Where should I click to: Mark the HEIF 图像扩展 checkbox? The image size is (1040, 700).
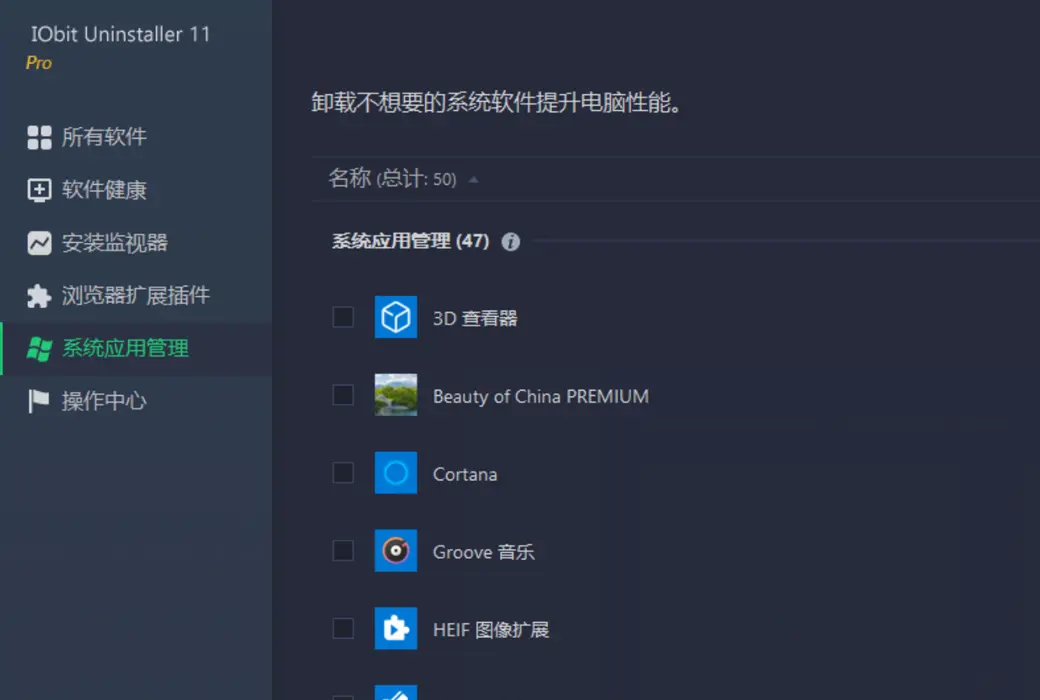343,628
